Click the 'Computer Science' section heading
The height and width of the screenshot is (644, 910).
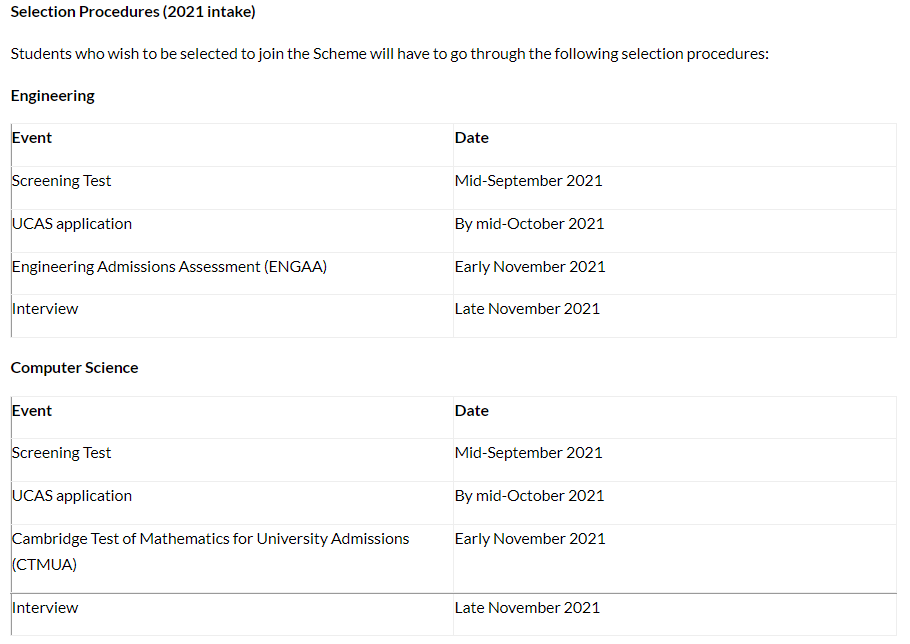click(74, 368)
